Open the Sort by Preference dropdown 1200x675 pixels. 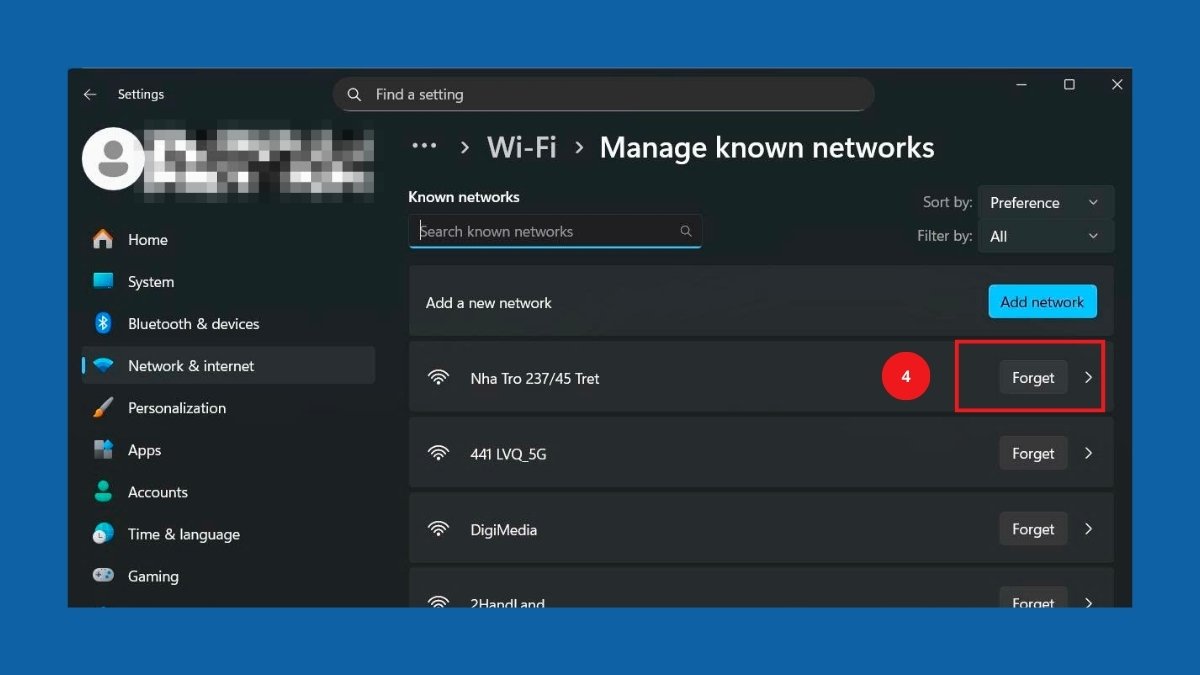click(1045, 201)
